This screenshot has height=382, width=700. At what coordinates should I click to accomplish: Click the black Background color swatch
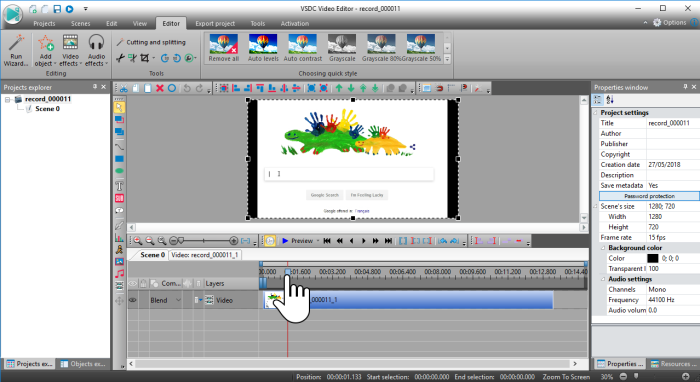653,258
